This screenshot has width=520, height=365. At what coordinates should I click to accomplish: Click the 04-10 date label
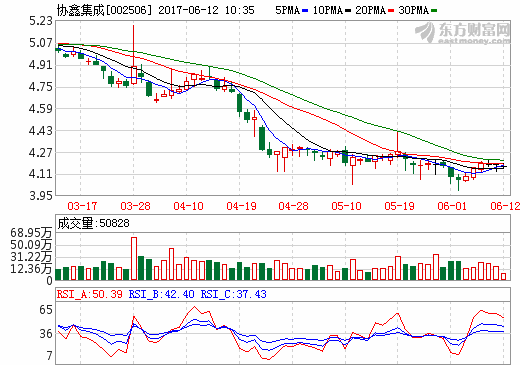tap(188, 206)
